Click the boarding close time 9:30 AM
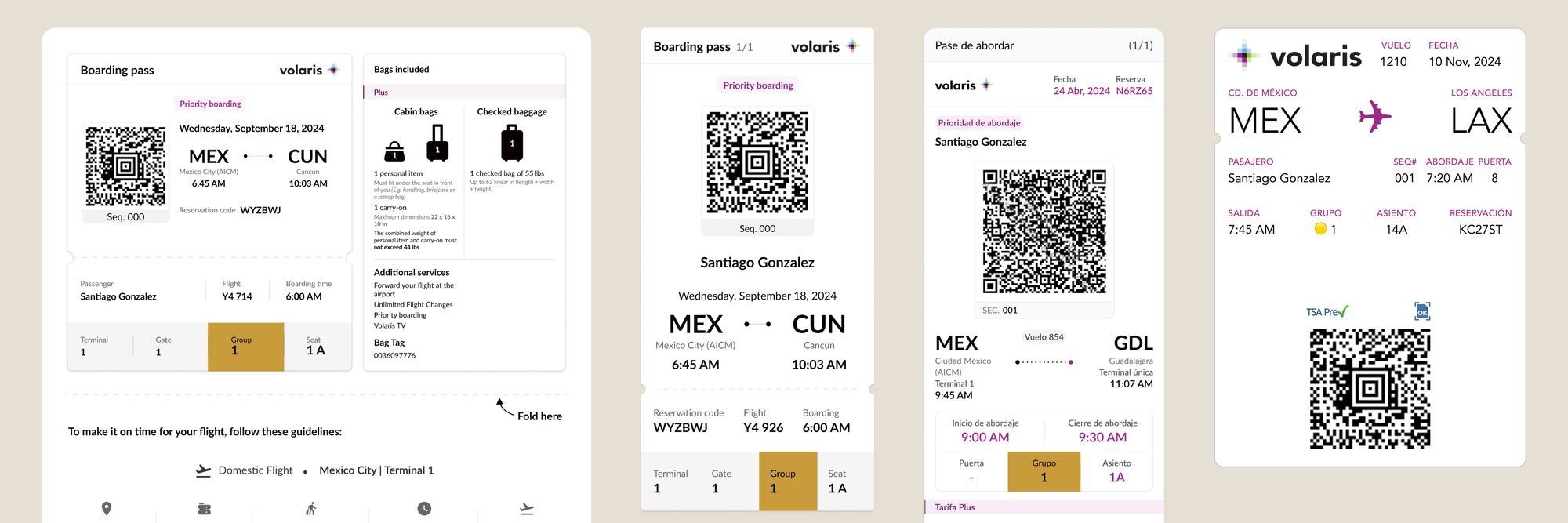 [1102, 438]
